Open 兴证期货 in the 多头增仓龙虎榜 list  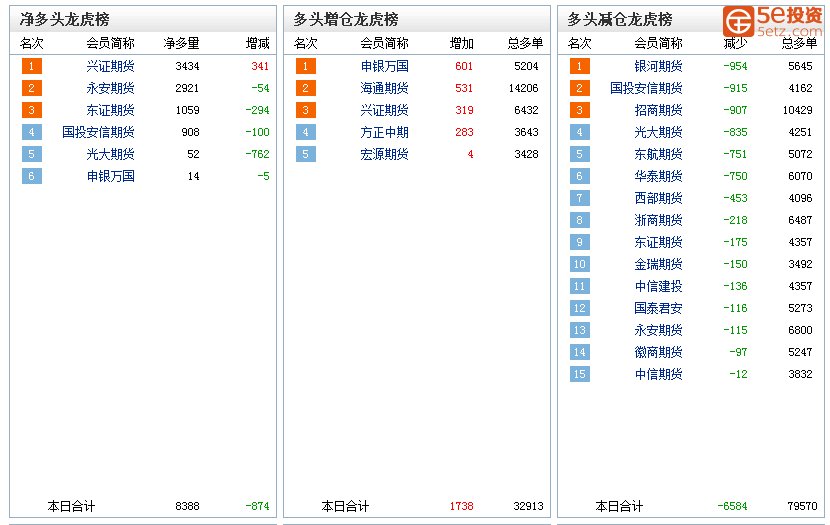pyautogui.click(x=385, y=110)
